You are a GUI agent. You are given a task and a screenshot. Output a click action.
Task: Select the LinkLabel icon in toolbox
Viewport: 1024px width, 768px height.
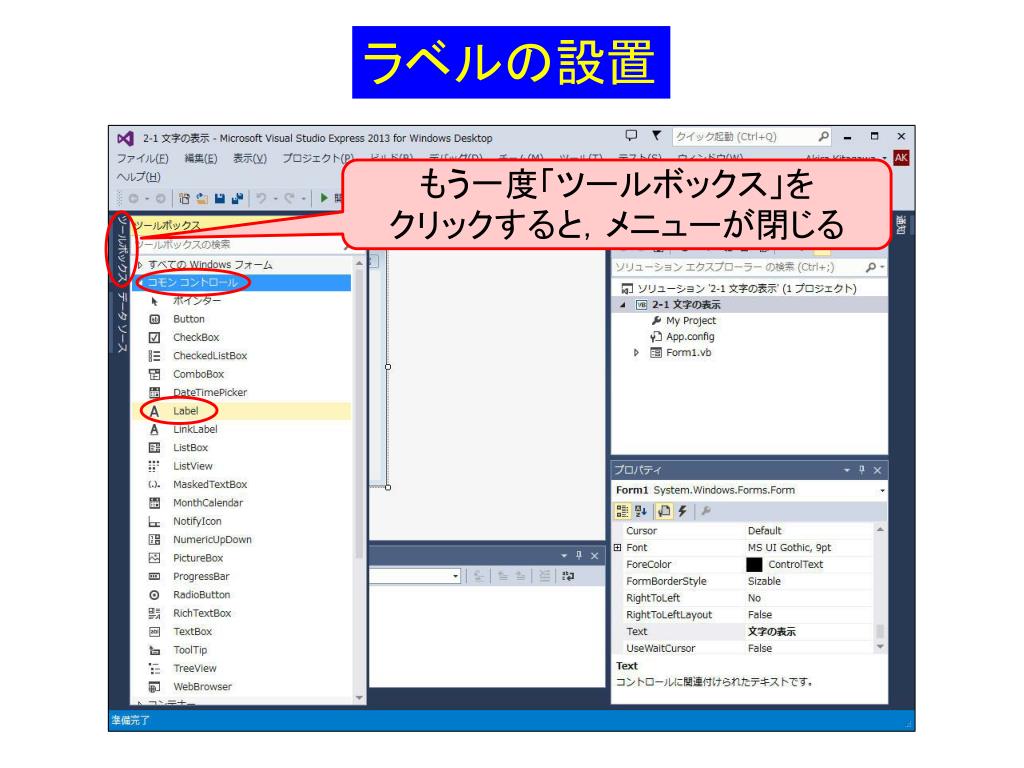[155, 429]
